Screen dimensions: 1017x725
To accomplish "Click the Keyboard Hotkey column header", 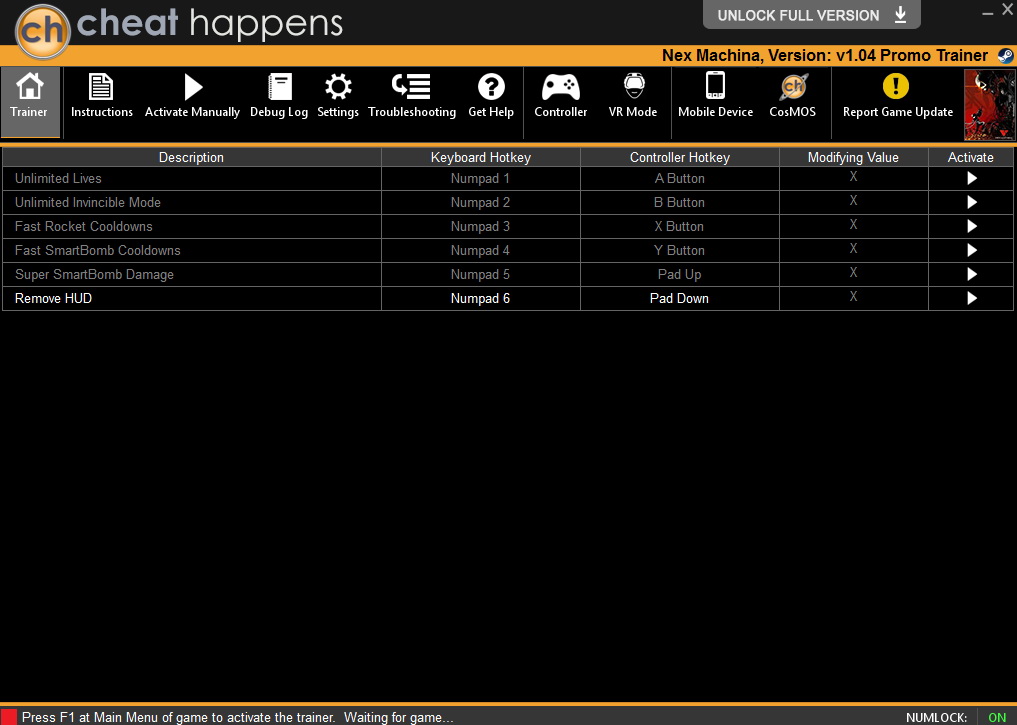I will click(481, 157).
